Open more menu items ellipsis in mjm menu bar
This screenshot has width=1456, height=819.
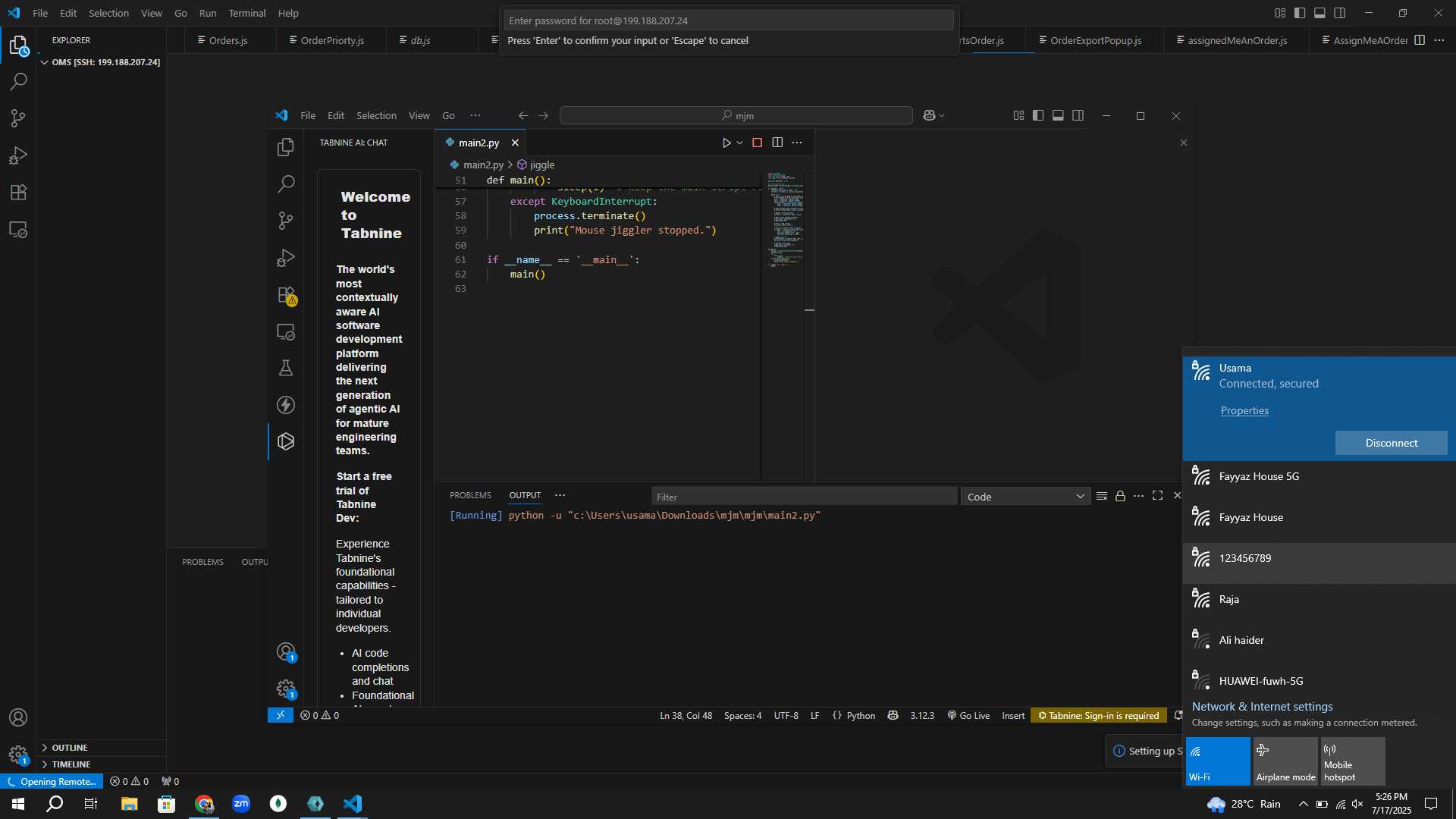tap(475, 115)
